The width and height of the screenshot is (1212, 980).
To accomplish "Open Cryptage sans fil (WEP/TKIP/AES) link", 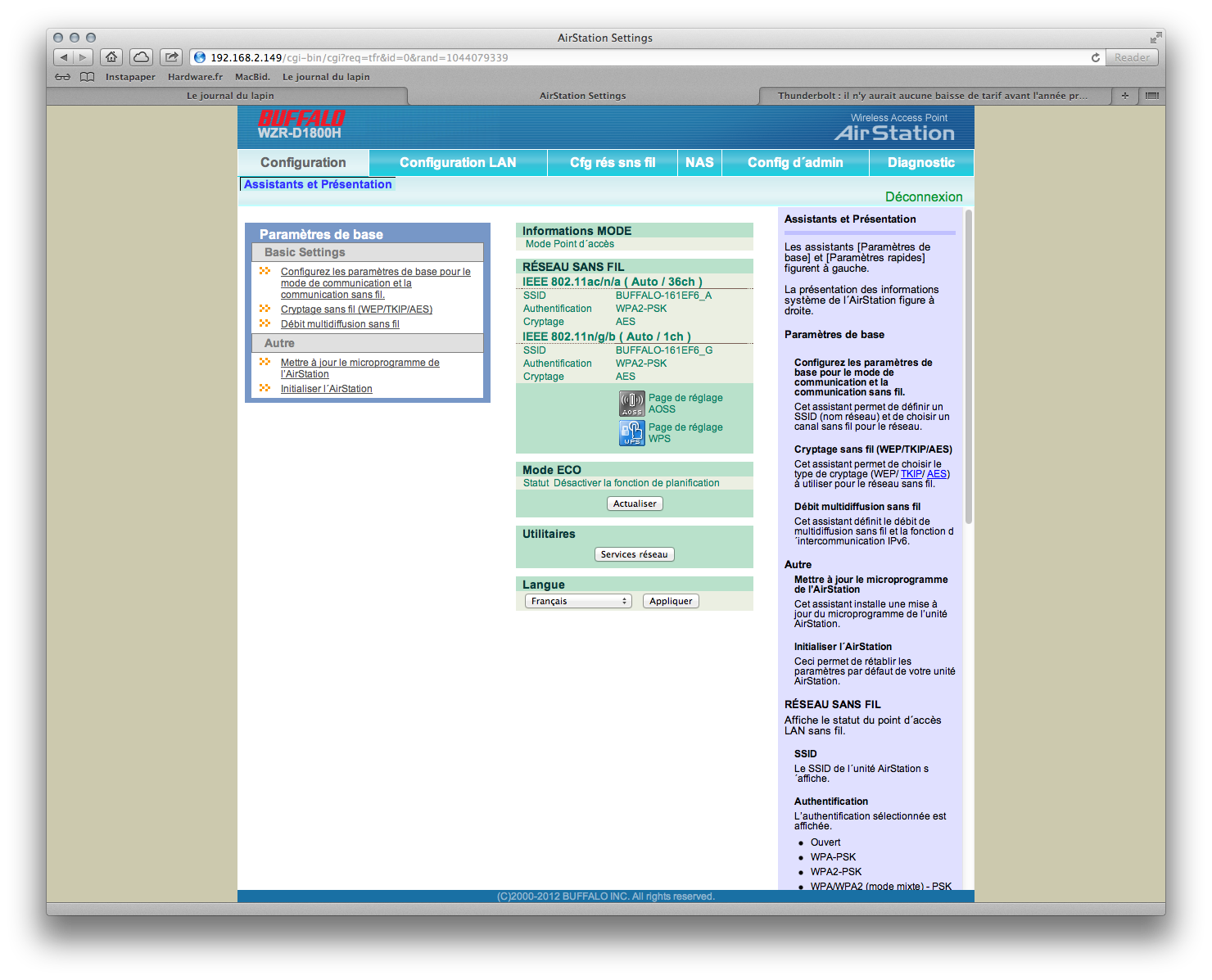I will [x=356, y=309].
